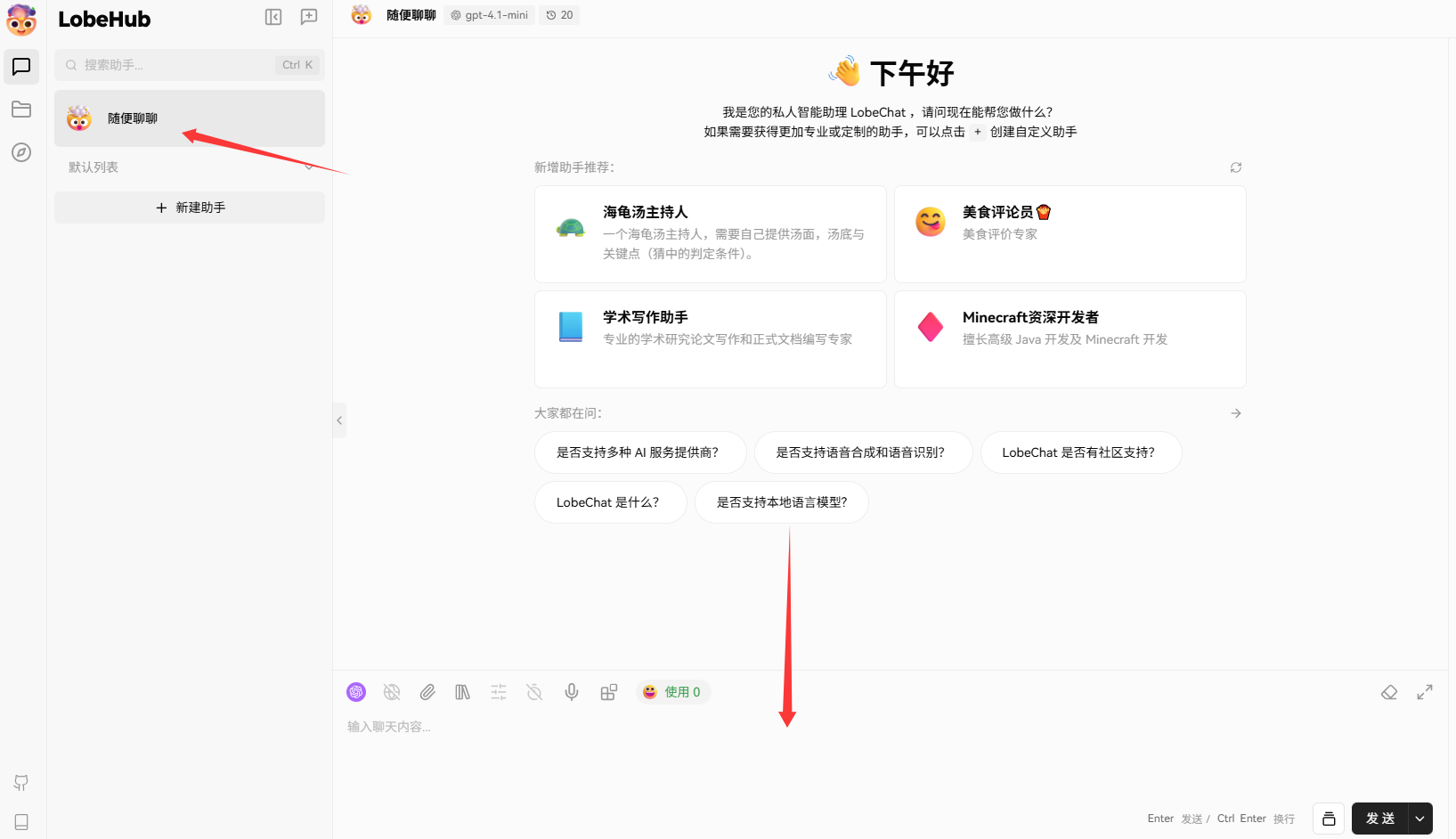The image size is (1456, 839).
Task: Ask 是否支持多种 AI 服务提供商?
Action: [x=641, y=452]
